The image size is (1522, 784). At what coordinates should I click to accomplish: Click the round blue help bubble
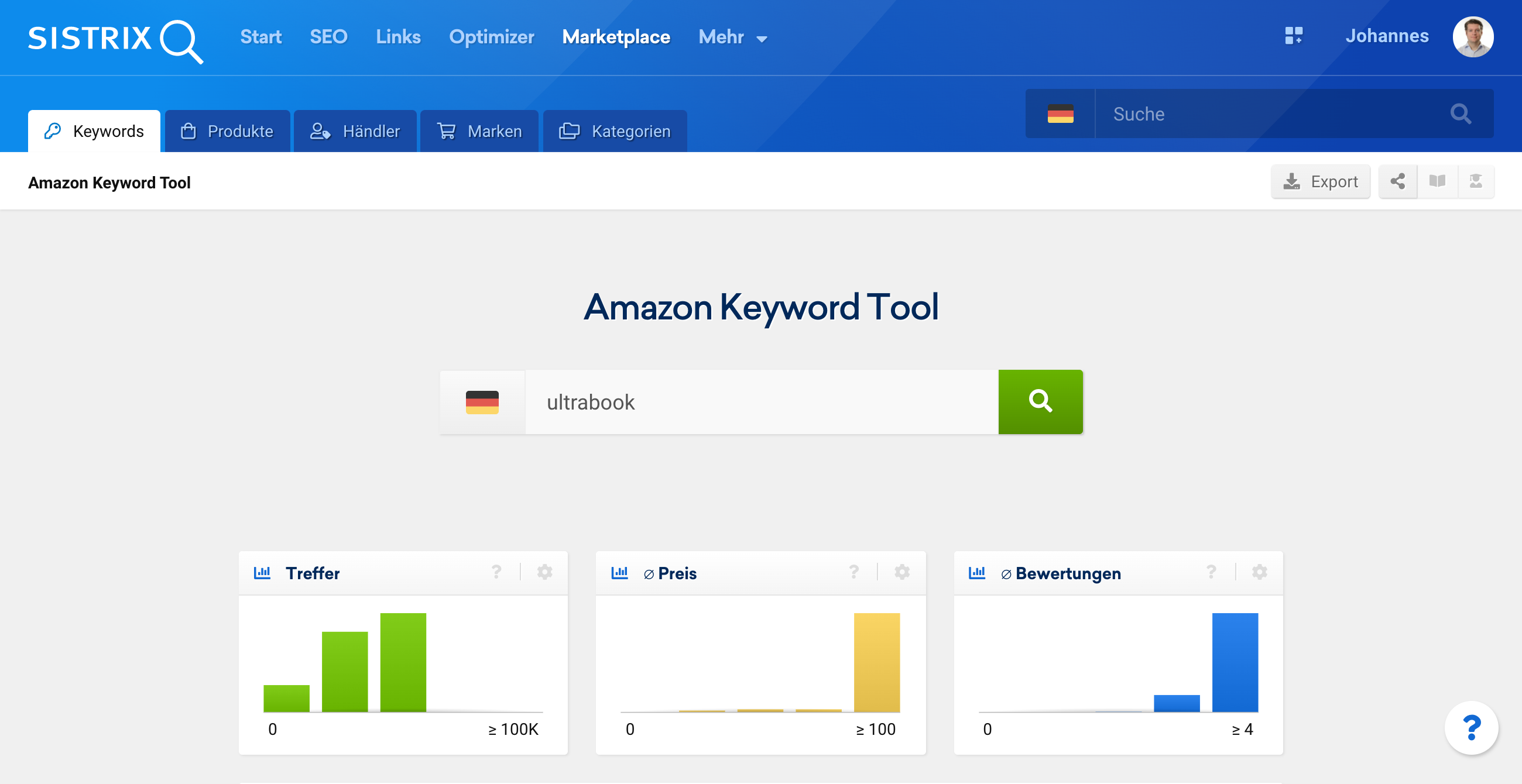click(x=1470, y=727)
